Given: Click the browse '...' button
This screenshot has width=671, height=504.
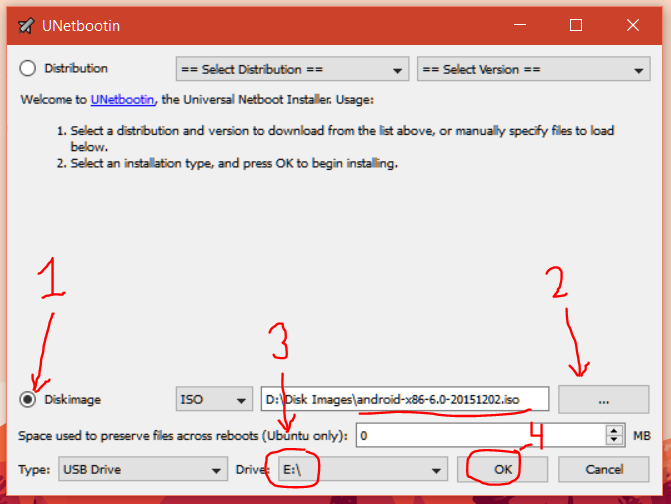Looking at the screenshot, I should (x=603, y=399).
